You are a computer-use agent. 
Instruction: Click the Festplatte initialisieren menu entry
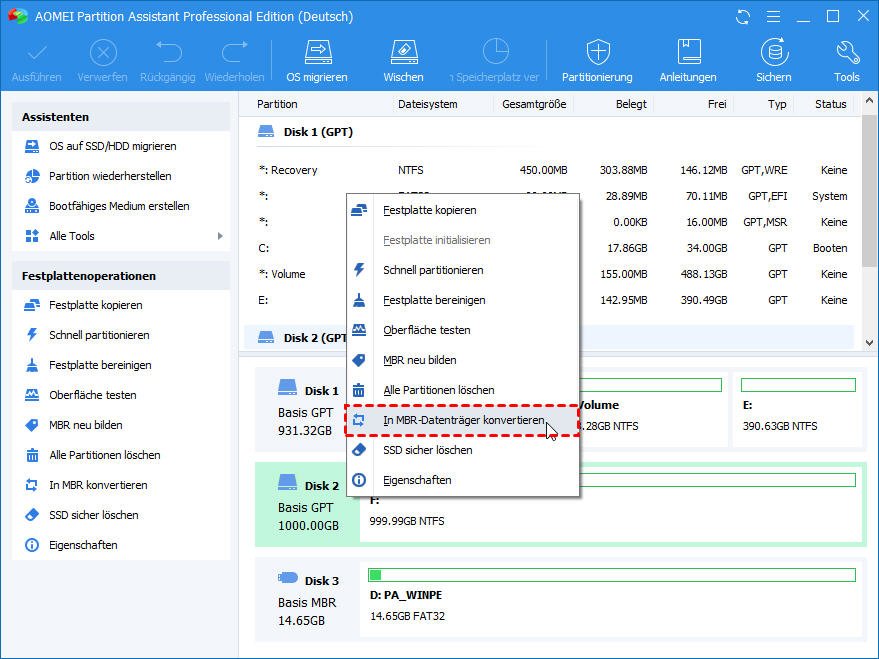[462, 240]
